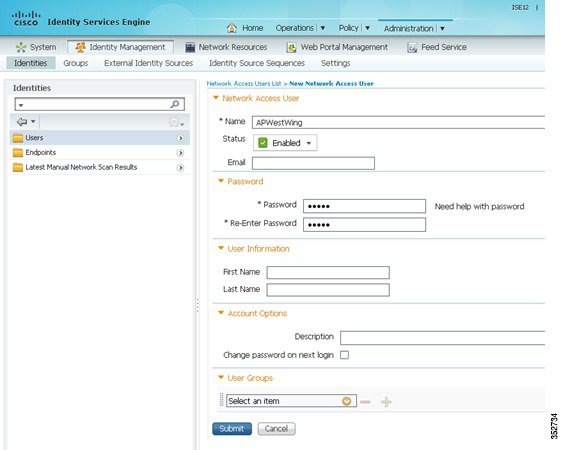Click the Name field containing APWestWing
561x450 pixels.
point(398,123)
